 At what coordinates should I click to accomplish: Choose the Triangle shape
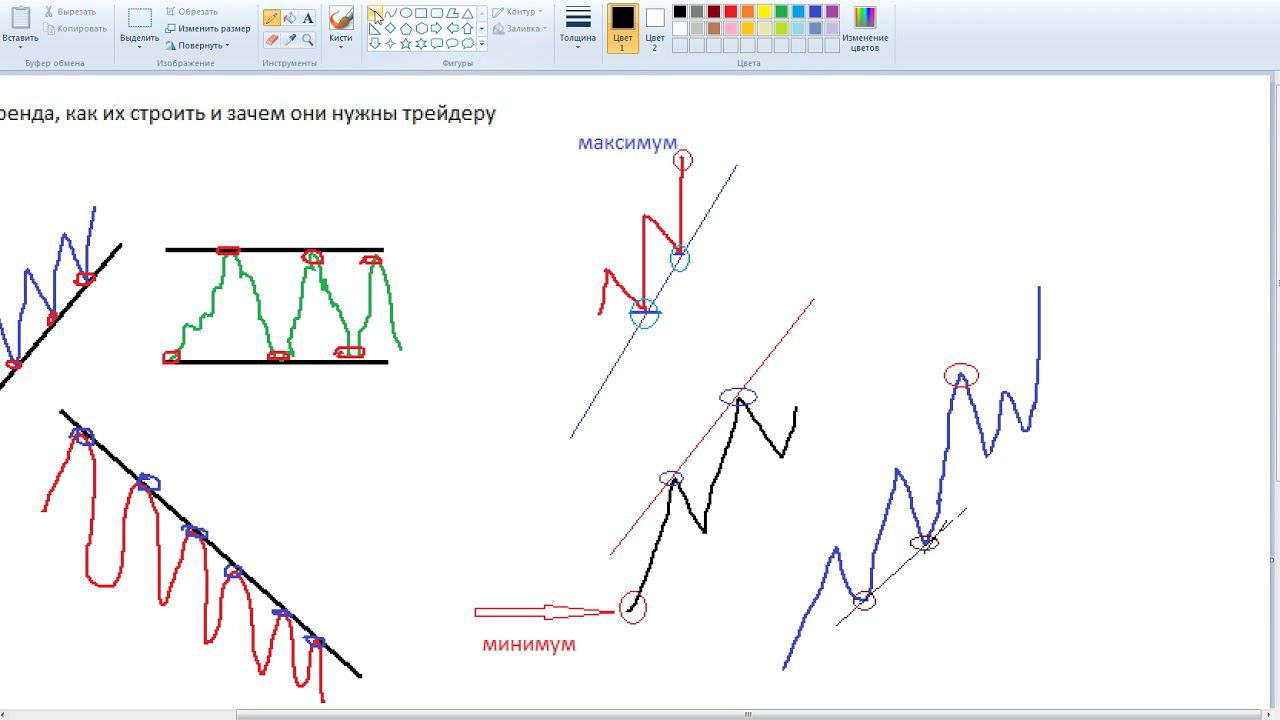point(468,13)
